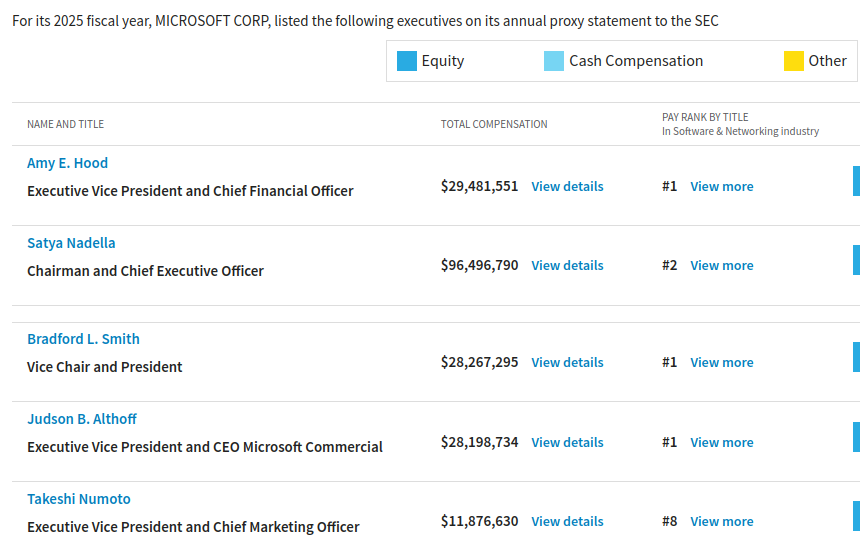Open Judson B. Althoff's profile link
860x550 pixels.
82,419
